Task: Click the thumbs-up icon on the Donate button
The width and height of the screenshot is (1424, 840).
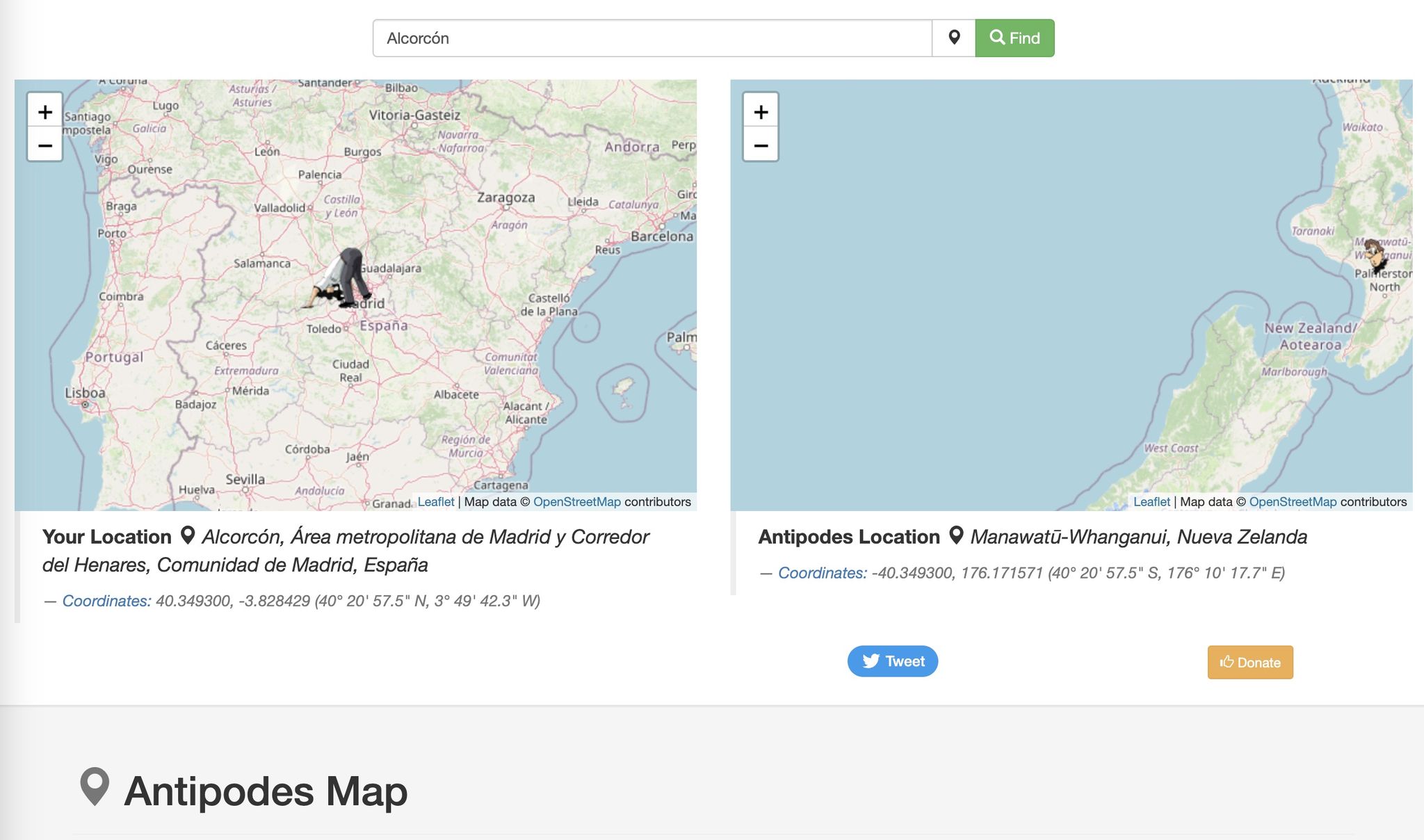Action: pos(1227,662)
